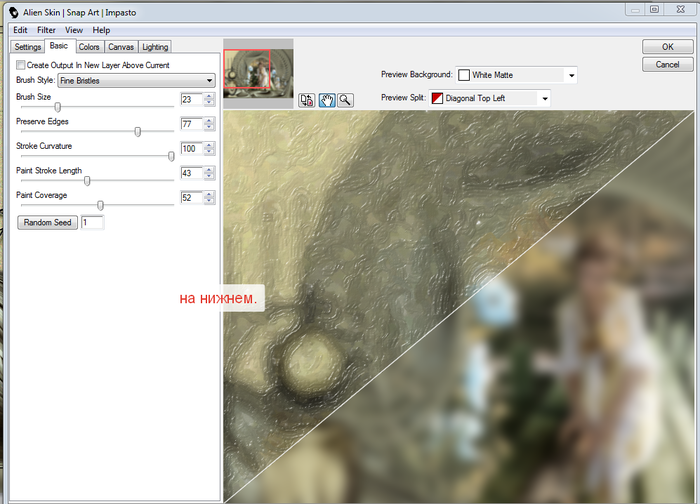
Task: Maximize the Snap Art window
Action: point(654,10)
